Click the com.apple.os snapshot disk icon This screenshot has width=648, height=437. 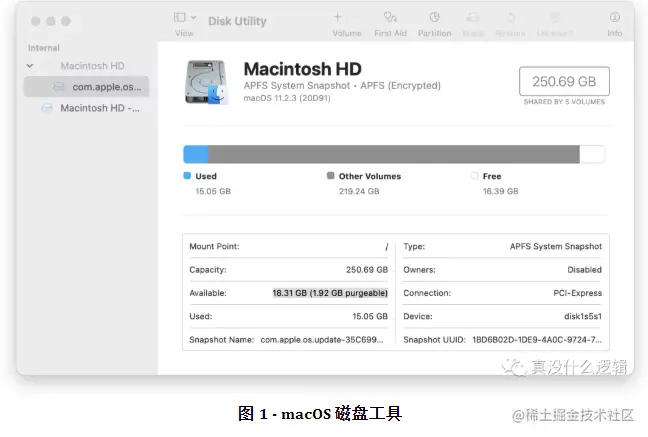click(x=59, y=87)
